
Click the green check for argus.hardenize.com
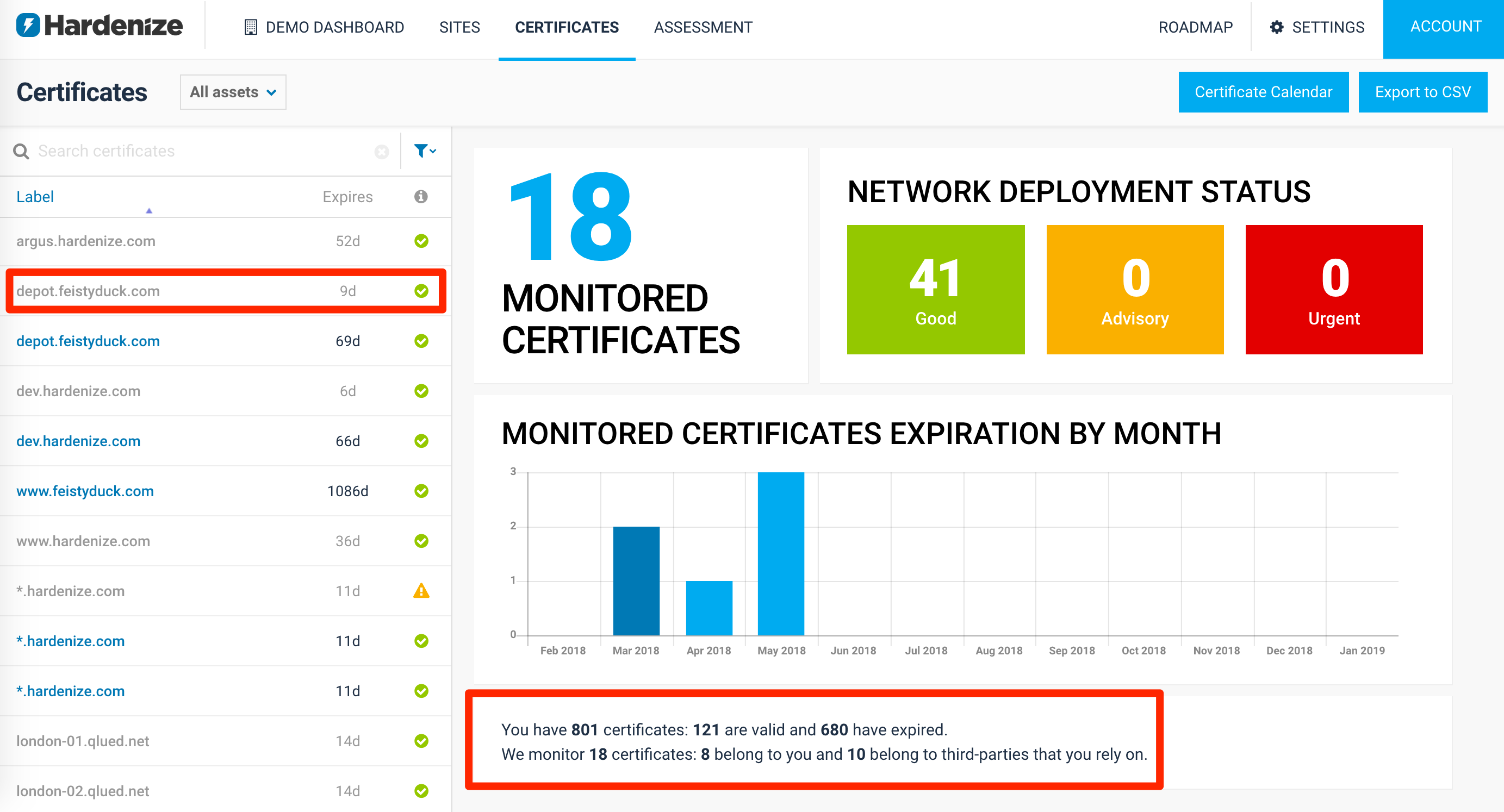pos(421,241)
